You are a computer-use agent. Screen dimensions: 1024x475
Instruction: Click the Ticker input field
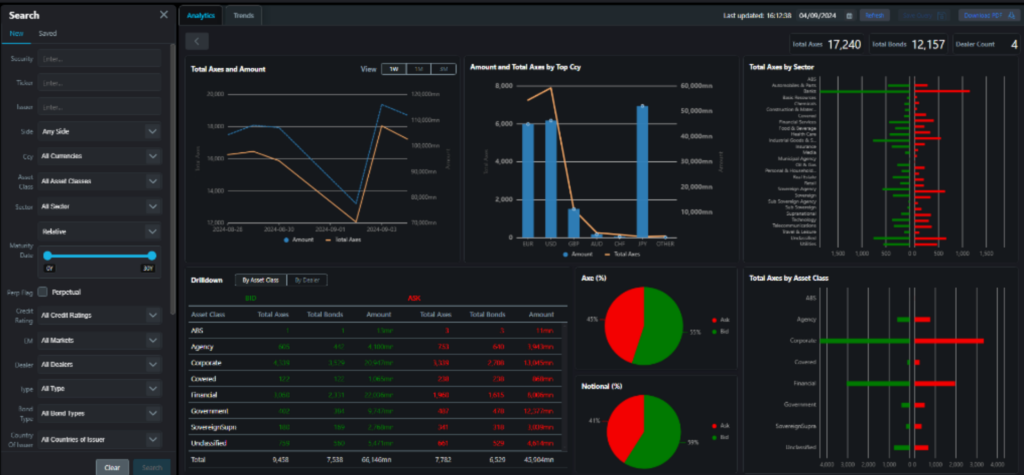pyautogui.click(x=99, y=82)
